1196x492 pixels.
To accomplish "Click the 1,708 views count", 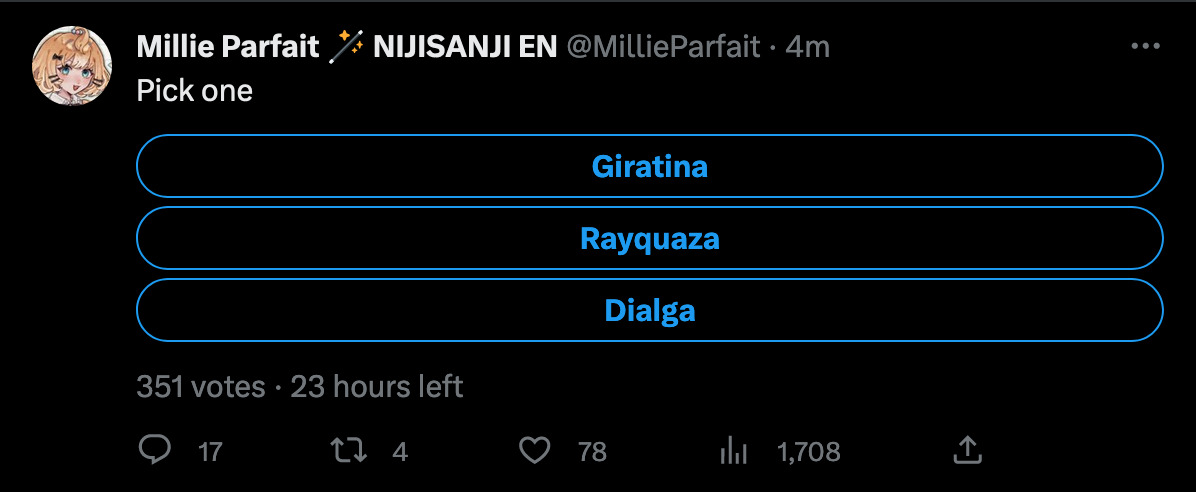I will (x=809, y=452).
